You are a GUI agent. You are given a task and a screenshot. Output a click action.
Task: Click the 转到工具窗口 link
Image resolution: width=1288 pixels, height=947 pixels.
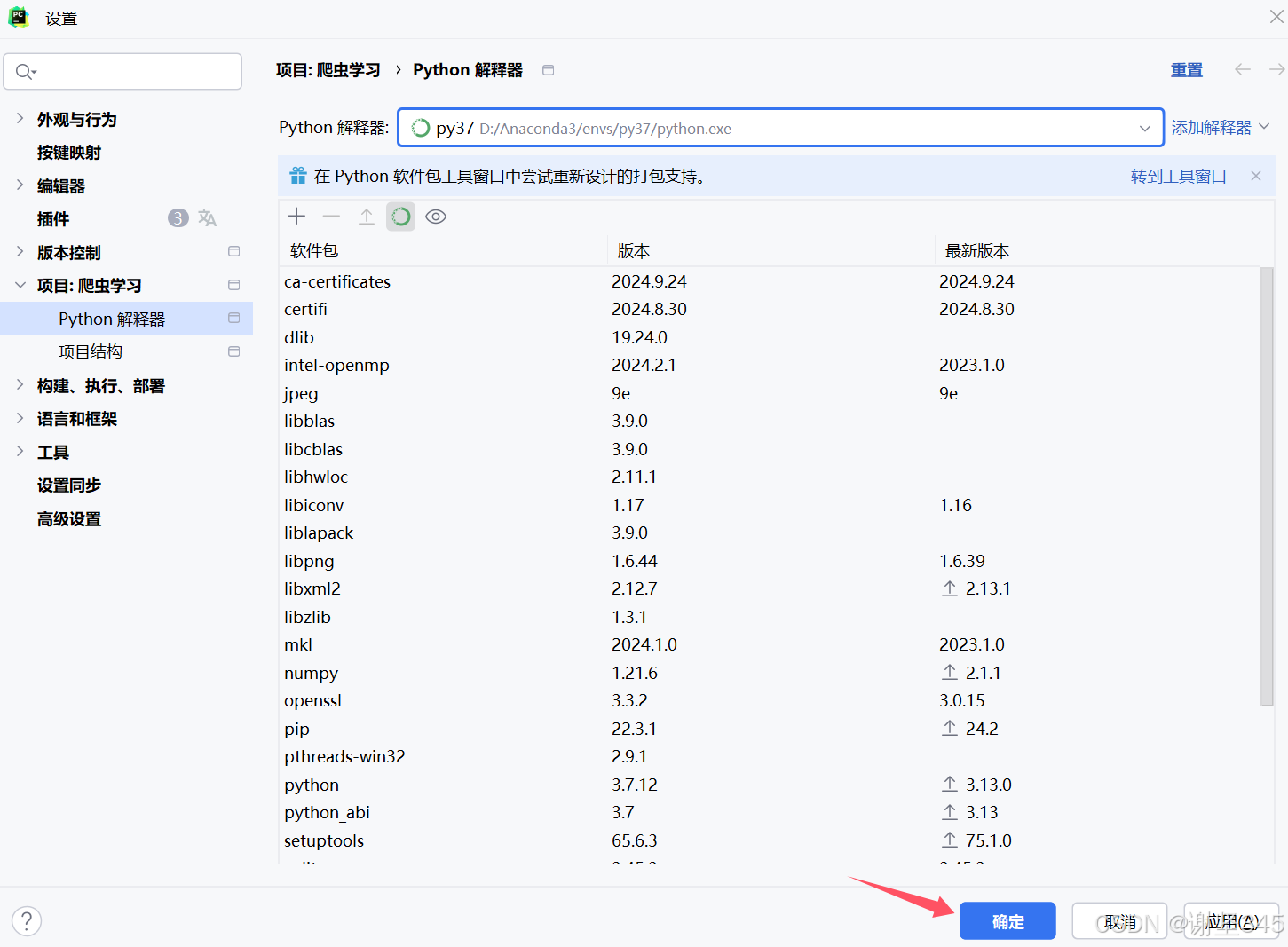(x=1179, y=177)
